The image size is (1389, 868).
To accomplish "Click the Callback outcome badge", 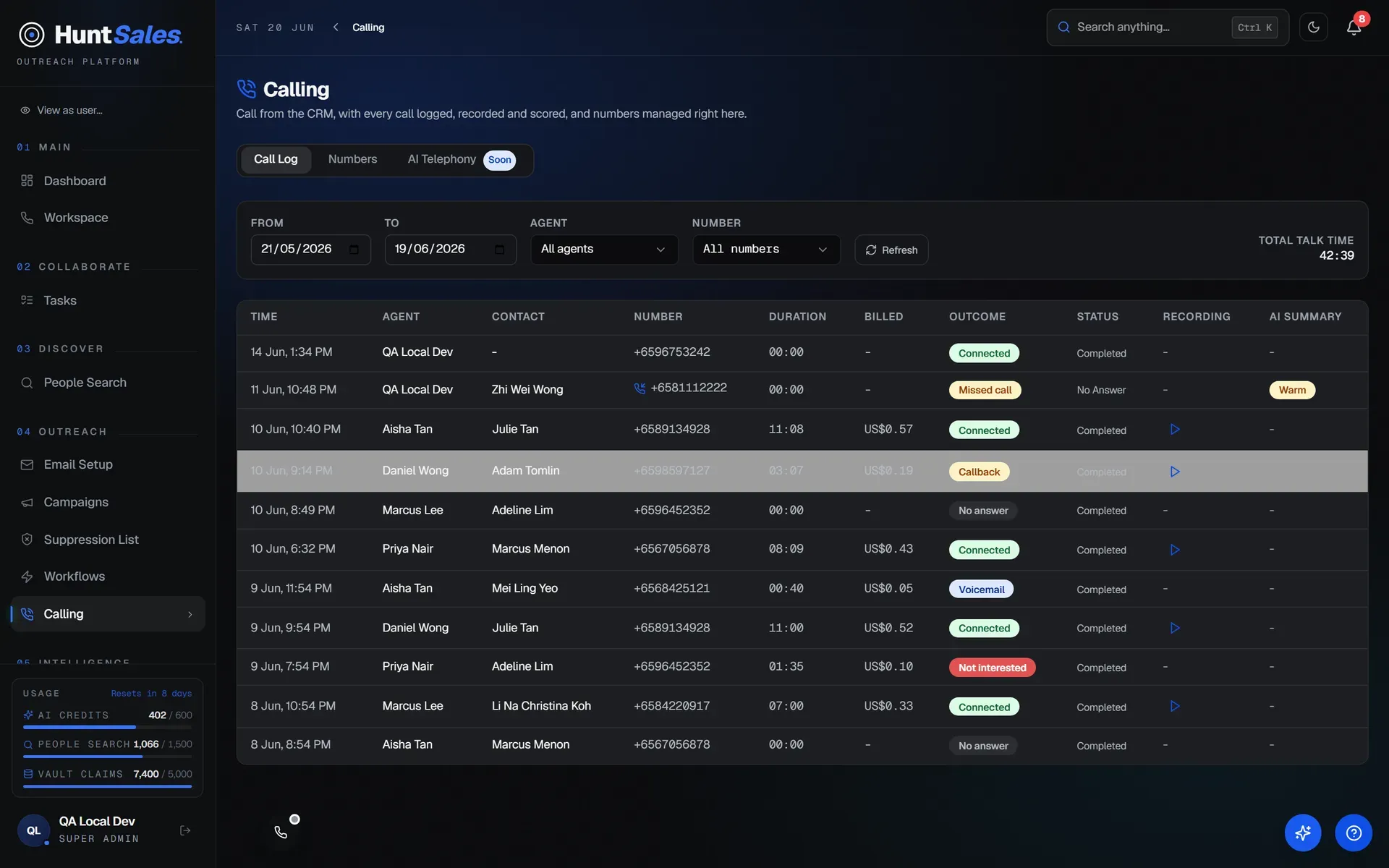I will tap(979, 472).
